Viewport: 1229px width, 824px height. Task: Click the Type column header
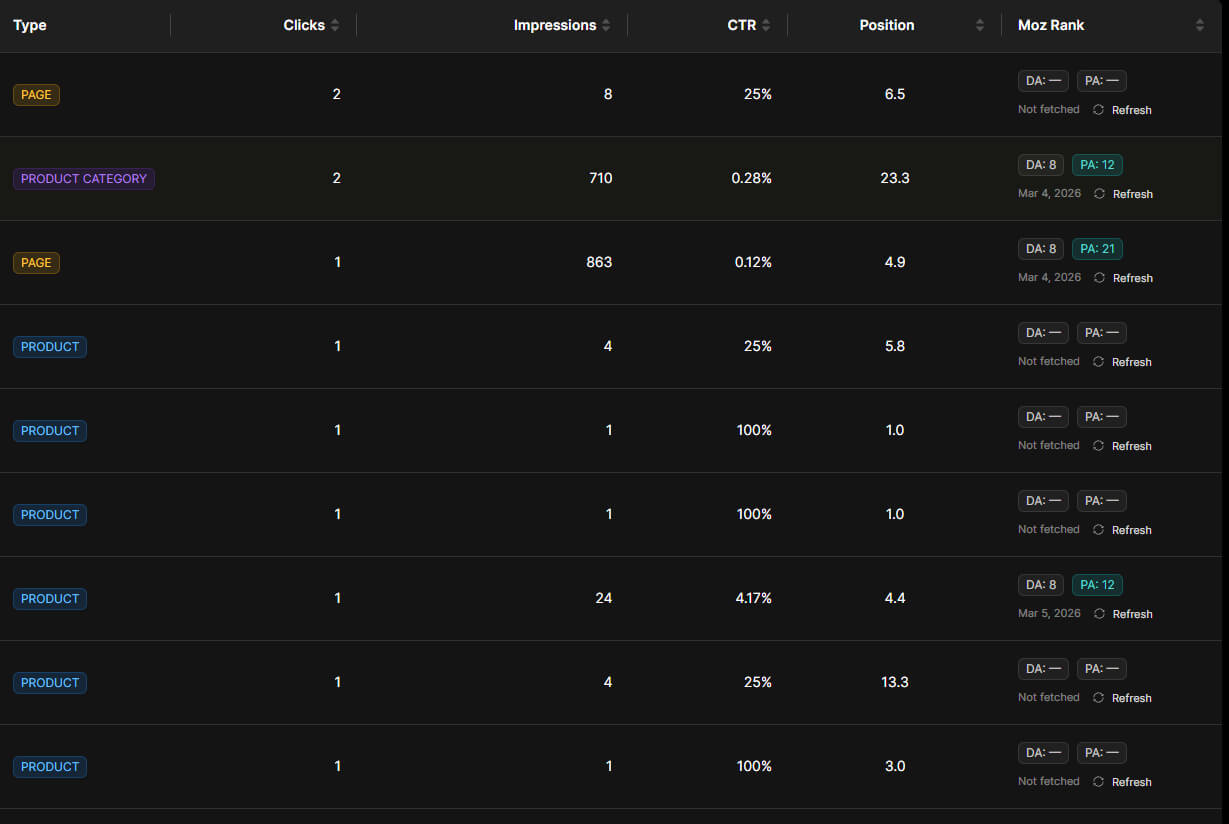[x=30, y=26]
